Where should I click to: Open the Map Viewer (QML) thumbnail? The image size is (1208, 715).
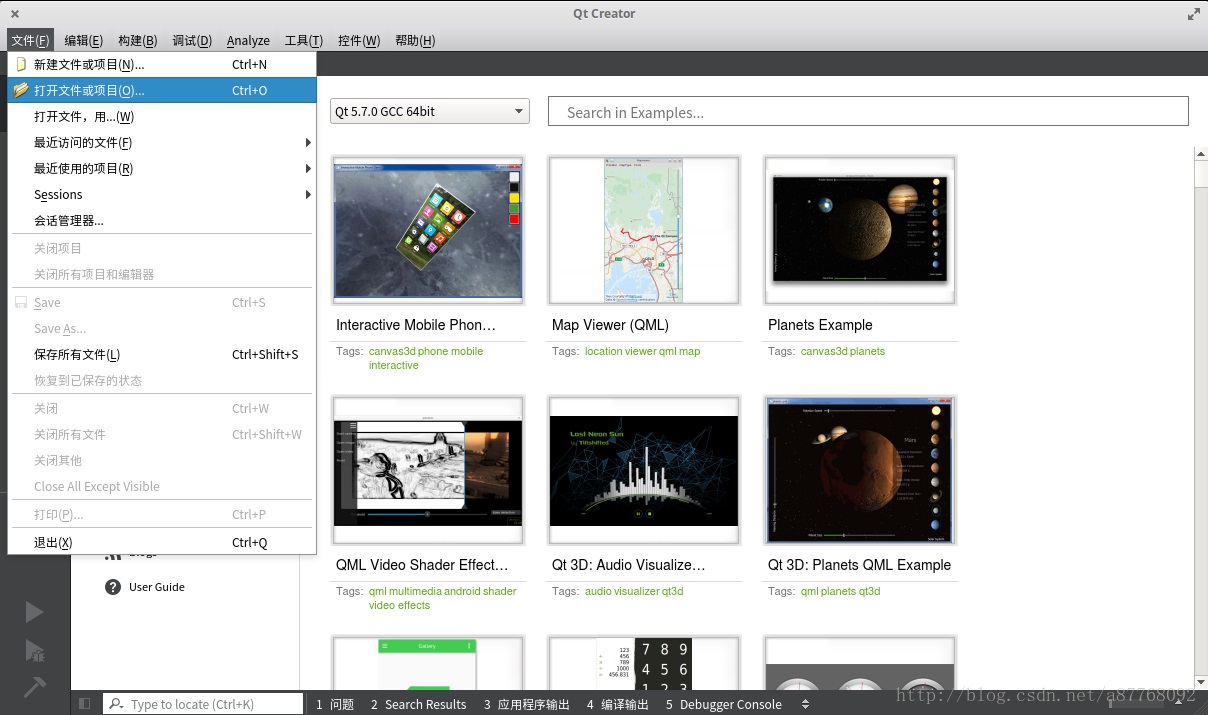click(x=644, y=230)
